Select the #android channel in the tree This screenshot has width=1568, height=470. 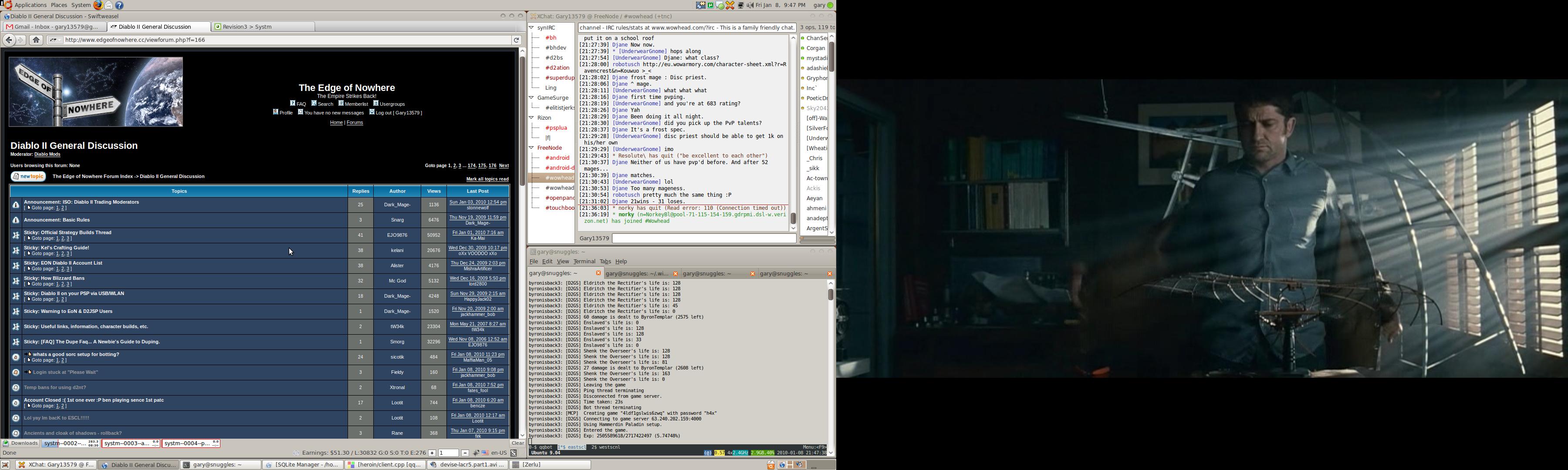point(557,158)
